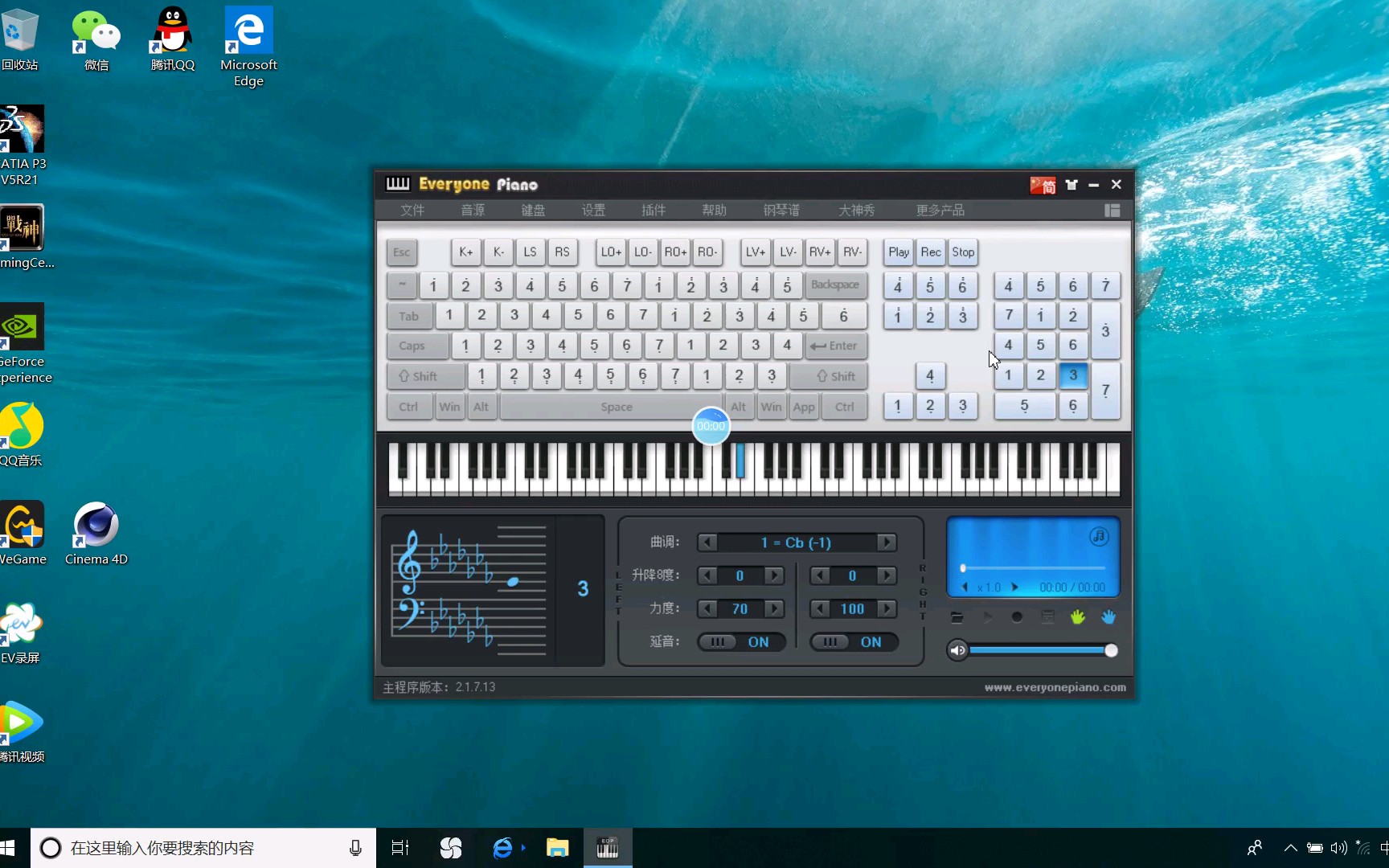
Task: Select the next key signature arrow
Action: 887,542
